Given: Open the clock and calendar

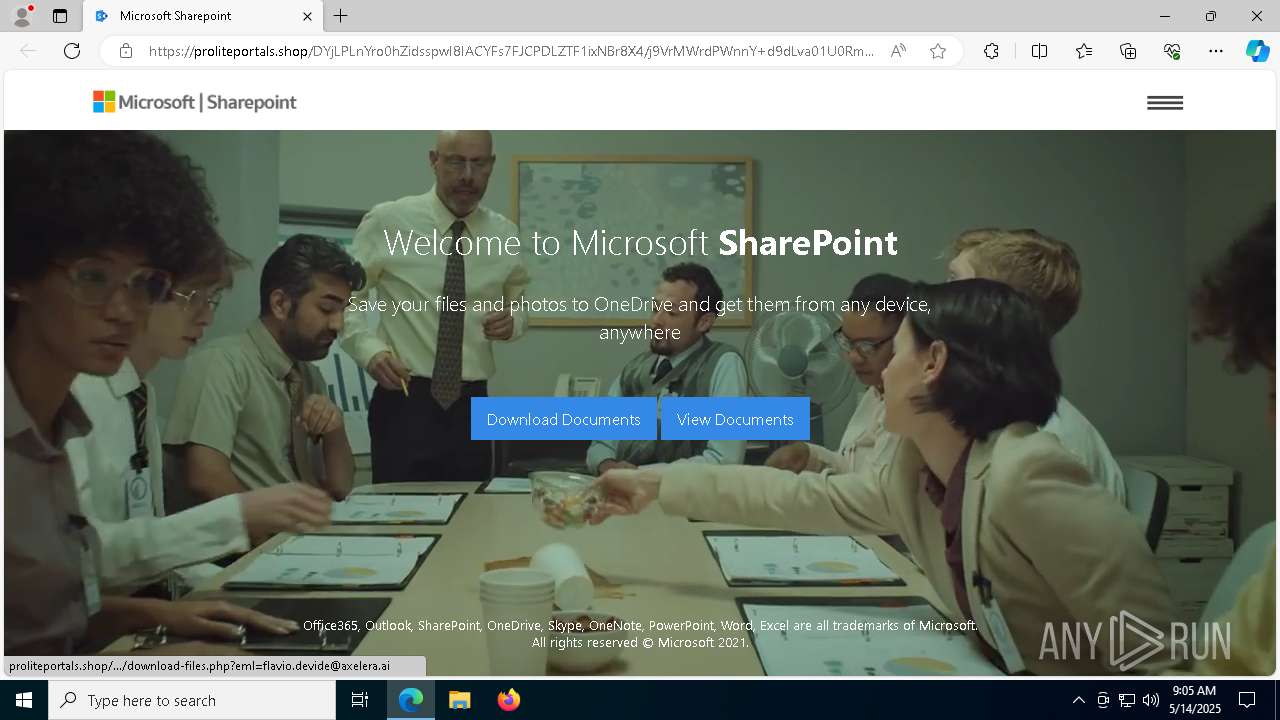Looking at the screenshot, I should click(x=1194, y=700).
